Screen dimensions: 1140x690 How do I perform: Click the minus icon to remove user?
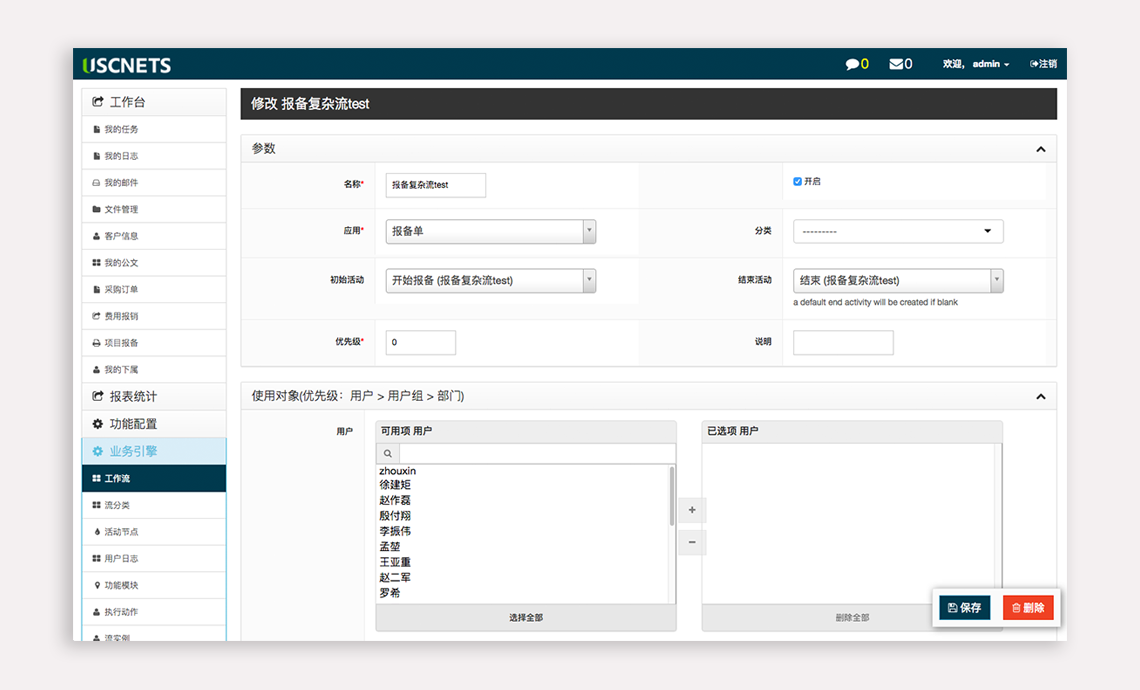click(692, 543)
